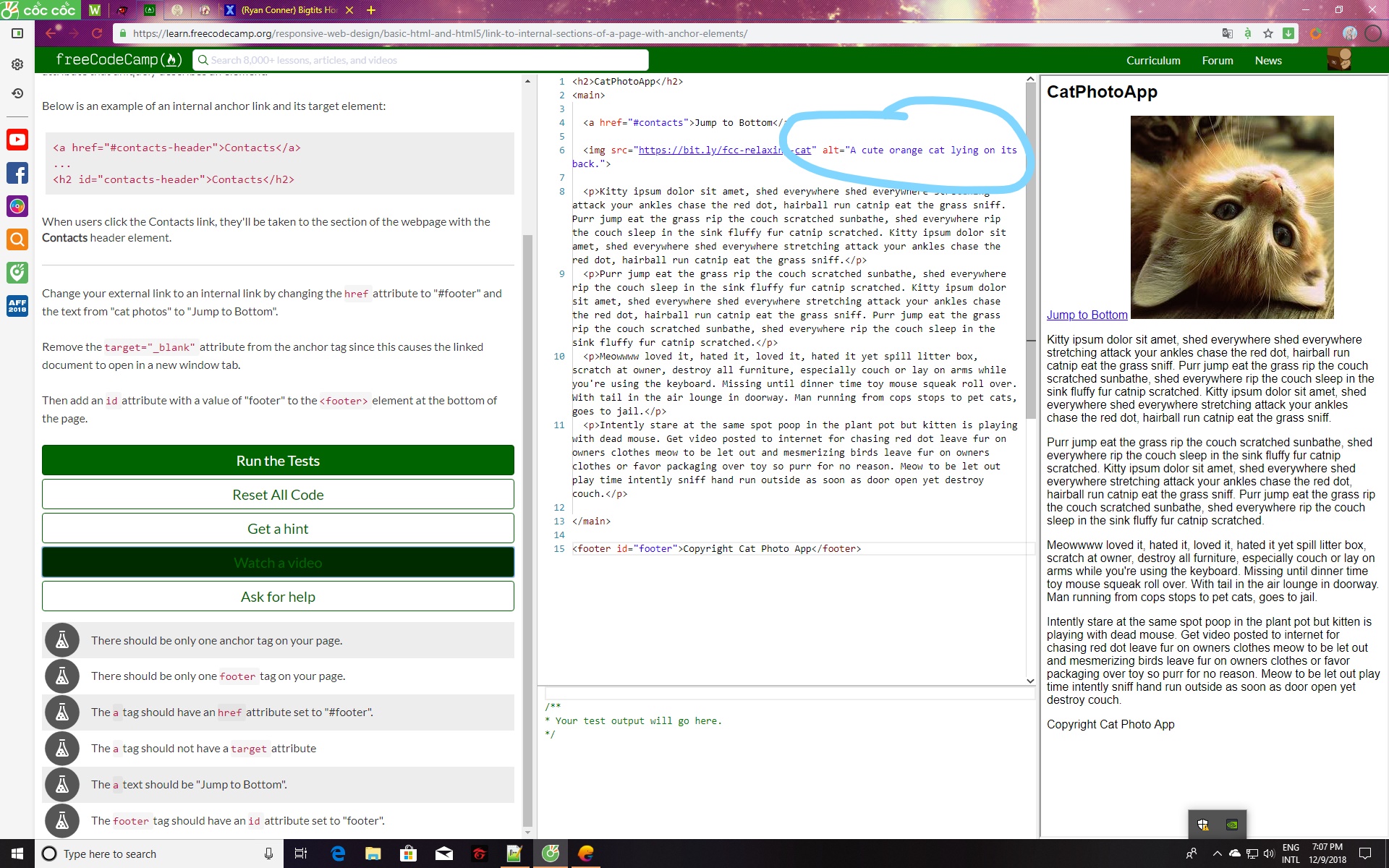Reload the current page

pyautogui.click(x=97, y=33)
